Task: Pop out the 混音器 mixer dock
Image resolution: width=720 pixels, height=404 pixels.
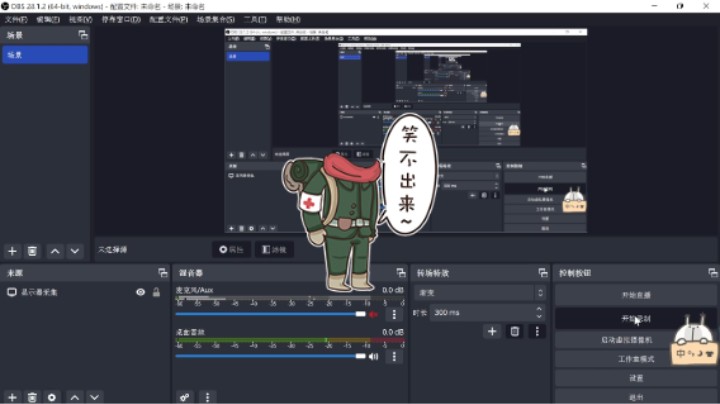Action: click(401, 273)
